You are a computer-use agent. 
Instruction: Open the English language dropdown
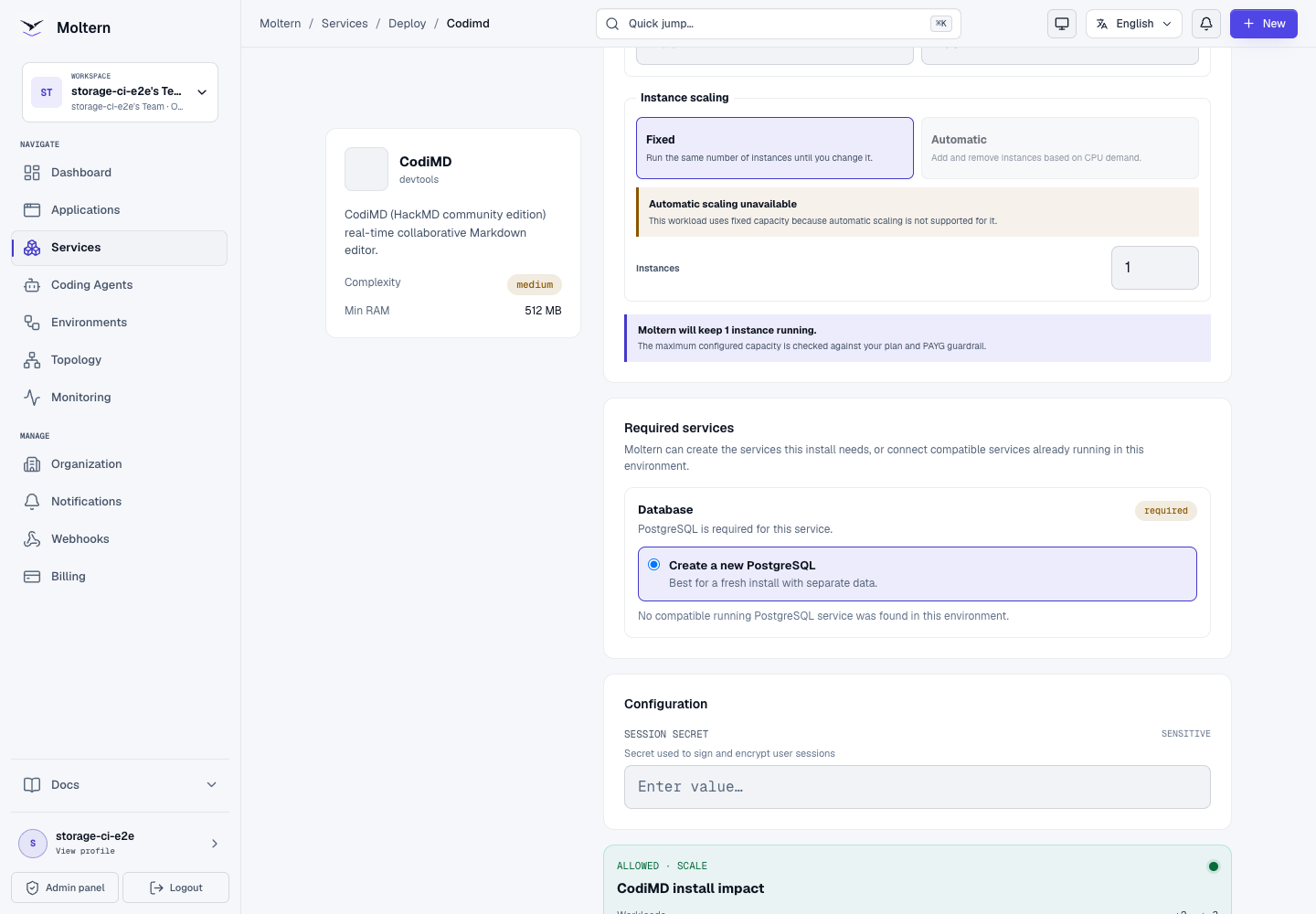point(1134,24)
